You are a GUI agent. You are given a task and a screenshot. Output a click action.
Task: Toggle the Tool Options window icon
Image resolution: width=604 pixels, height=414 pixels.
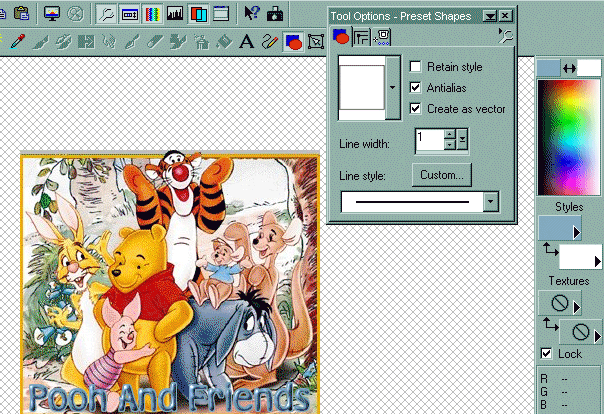point(129,14)
